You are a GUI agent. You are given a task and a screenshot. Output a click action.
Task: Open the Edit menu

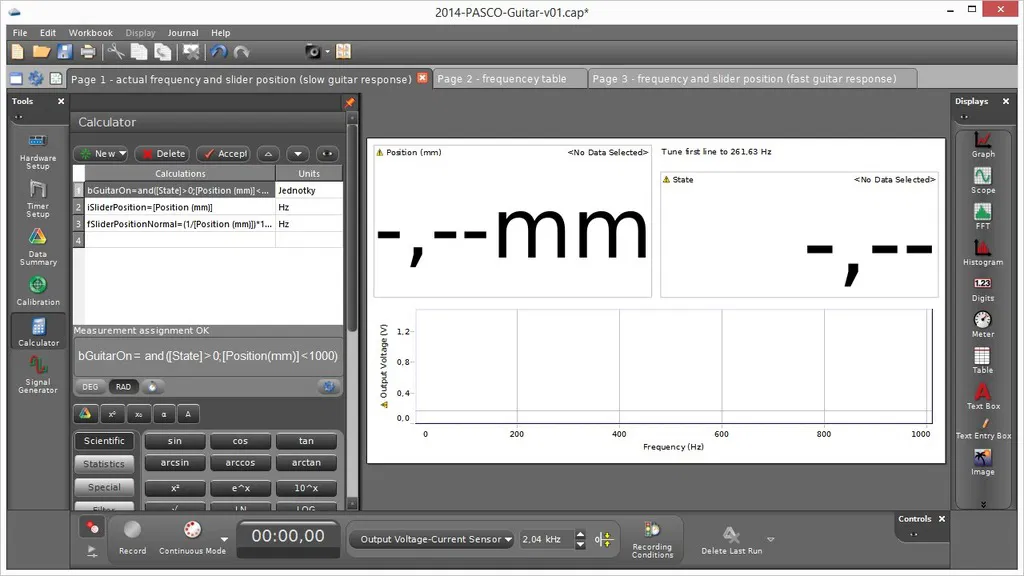pos(48,33)
